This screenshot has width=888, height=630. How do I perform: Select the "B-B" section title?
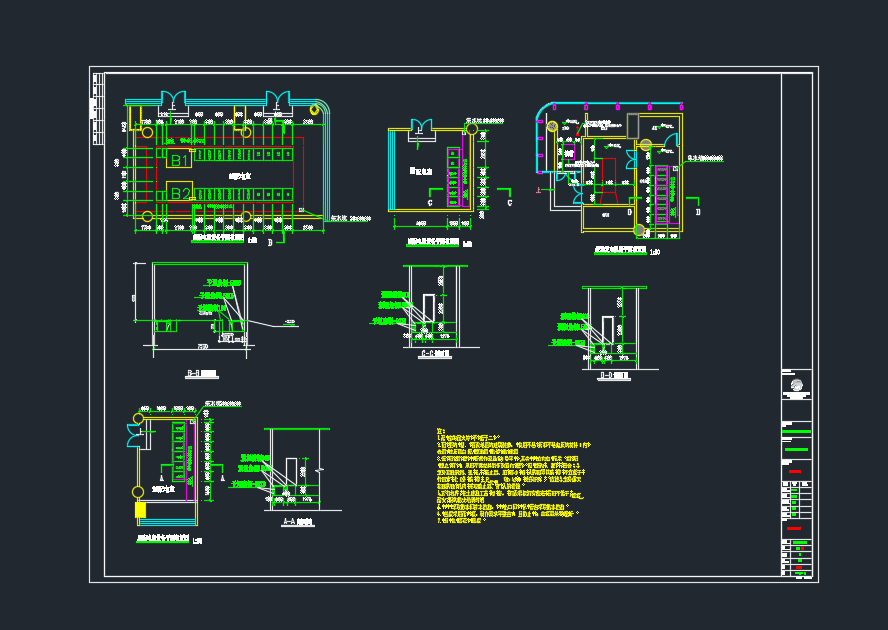click(x=202, y=374)
